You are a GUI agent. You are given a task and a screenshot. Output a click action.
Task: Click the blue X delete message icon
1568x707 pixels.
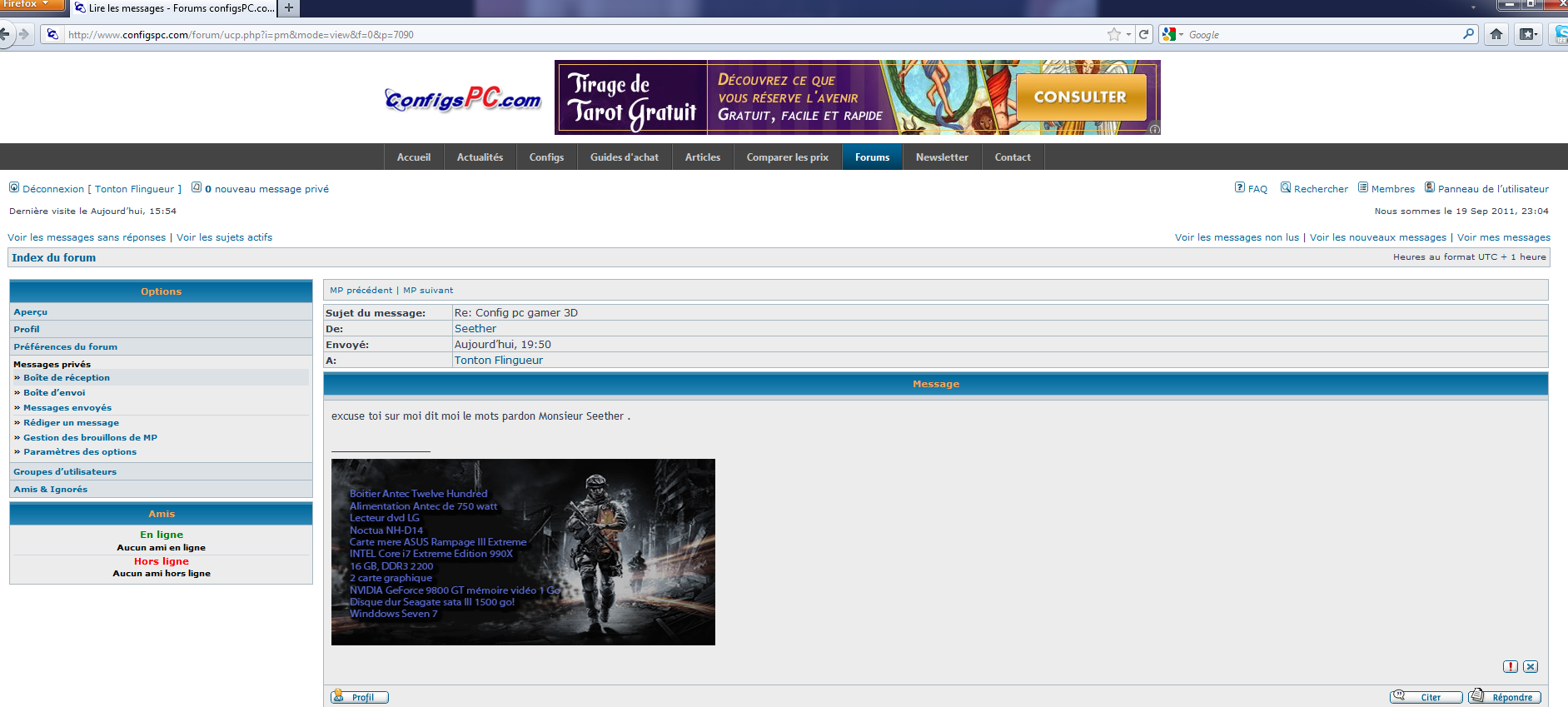pyautogui.click(x=1531, y=666)
